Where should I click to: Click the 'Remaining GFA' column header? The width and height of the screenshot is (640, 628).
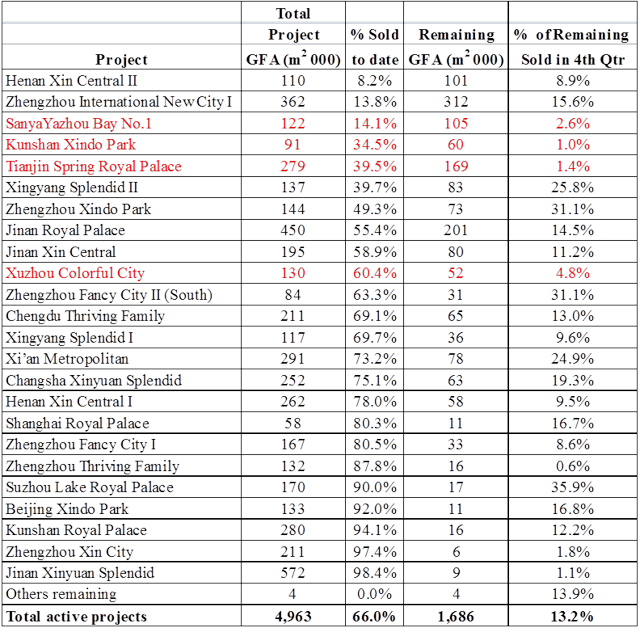pyautogui.click(x=456, y=47)
